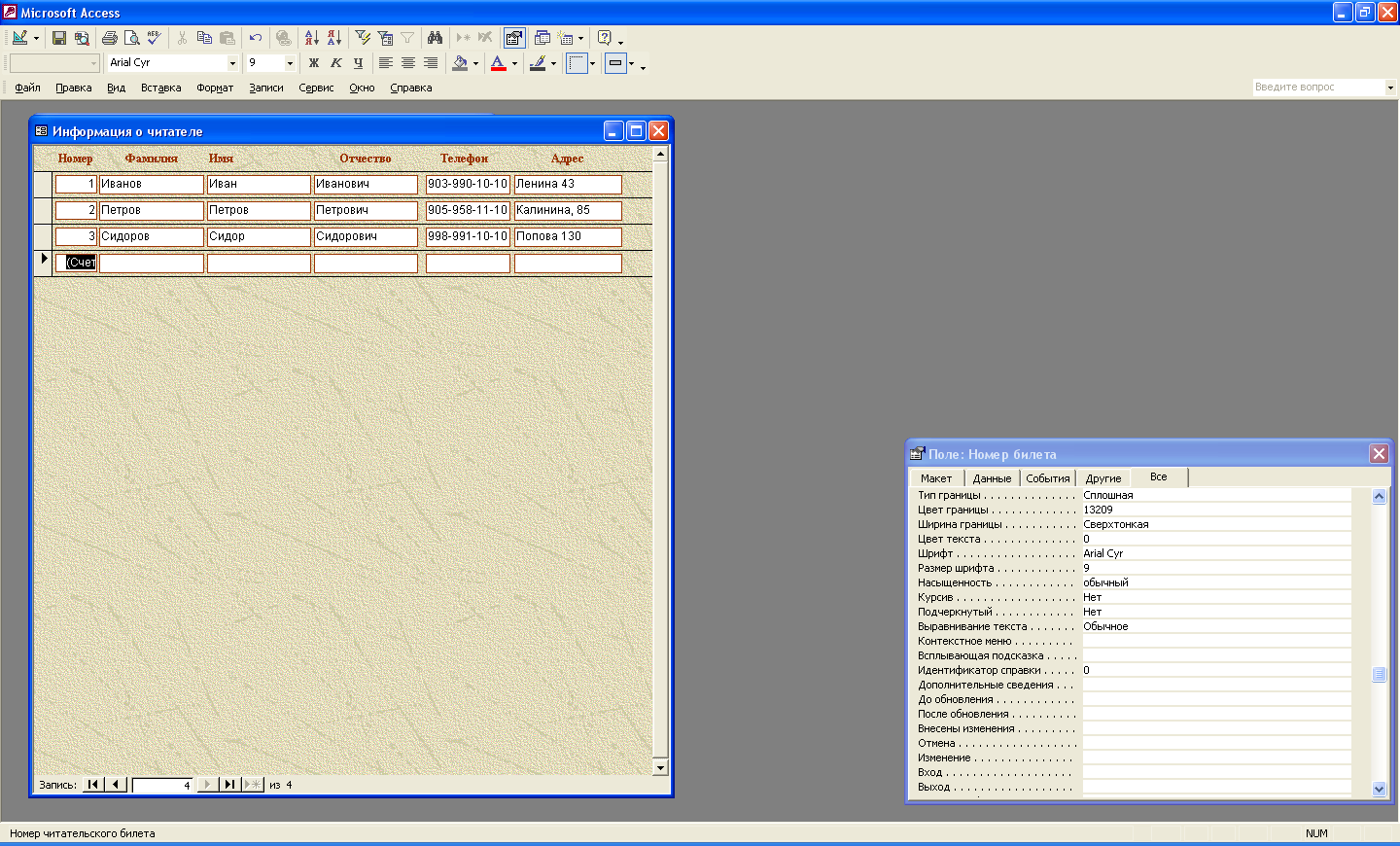Run spell check from the toolbar
1400x846 pixels.
point(155,38)
